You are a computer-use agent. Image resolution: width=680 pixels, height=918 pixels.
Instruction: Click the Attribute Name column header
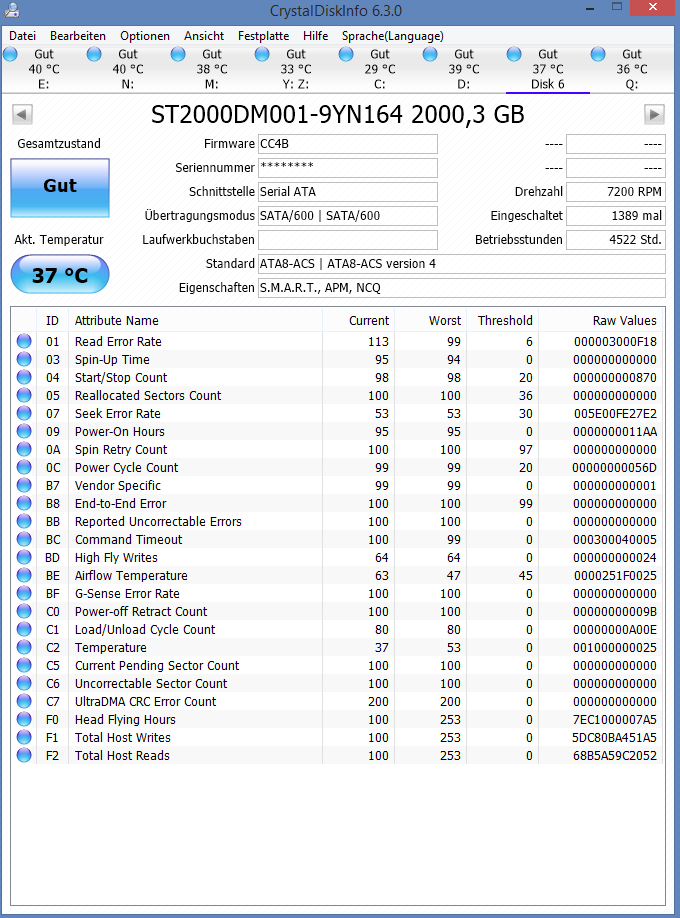click(x=195, y=320)
